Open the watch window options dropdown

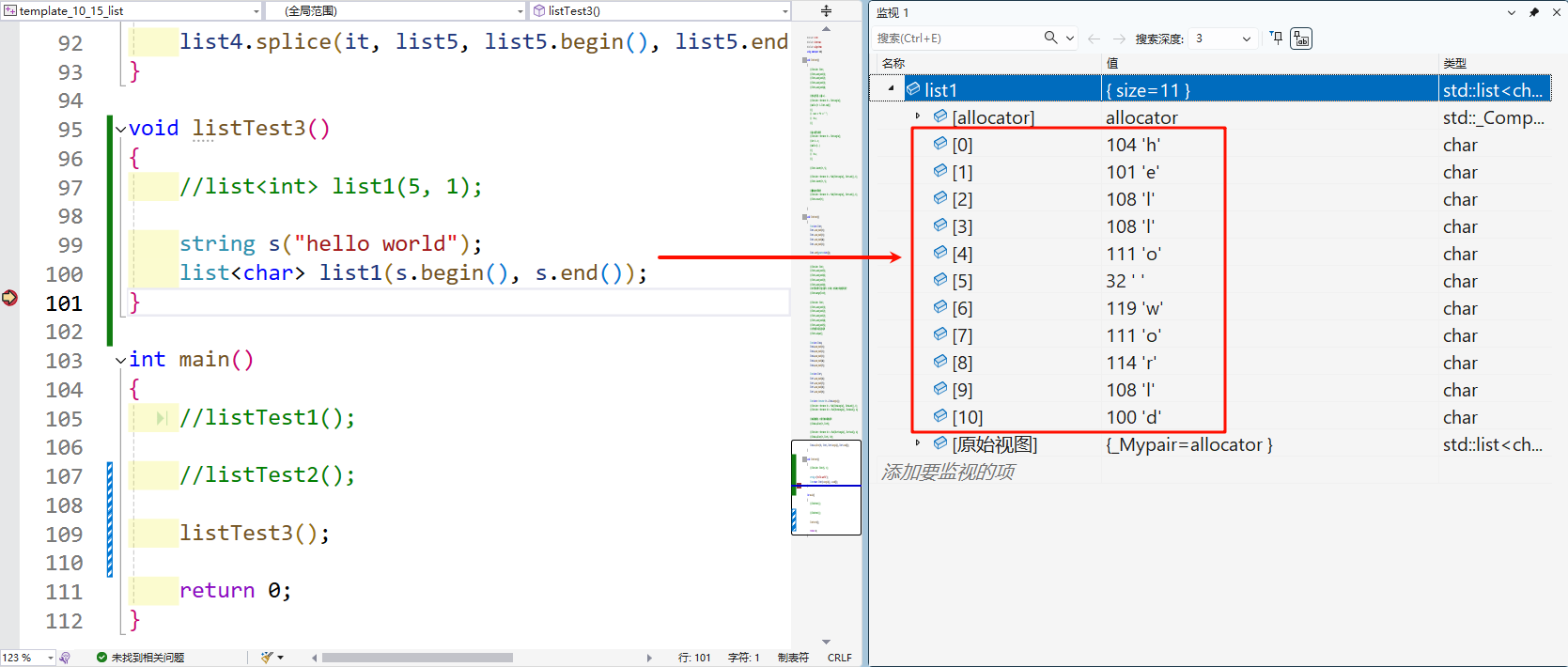(x=1512, y=12)
